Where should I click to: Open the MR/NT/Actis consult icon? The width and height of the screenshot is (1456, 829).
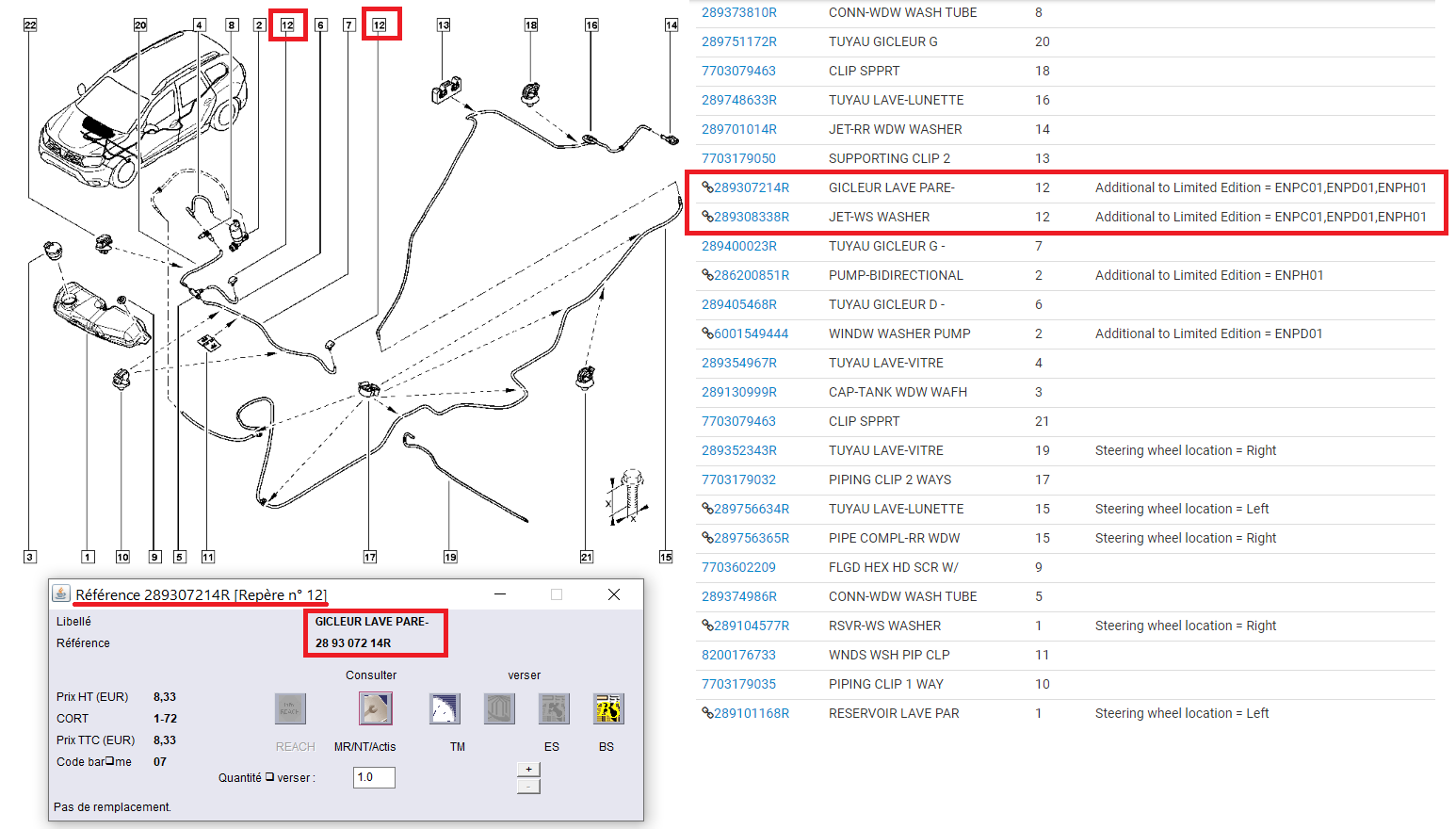pyautogui.click(x=375, y=708)
